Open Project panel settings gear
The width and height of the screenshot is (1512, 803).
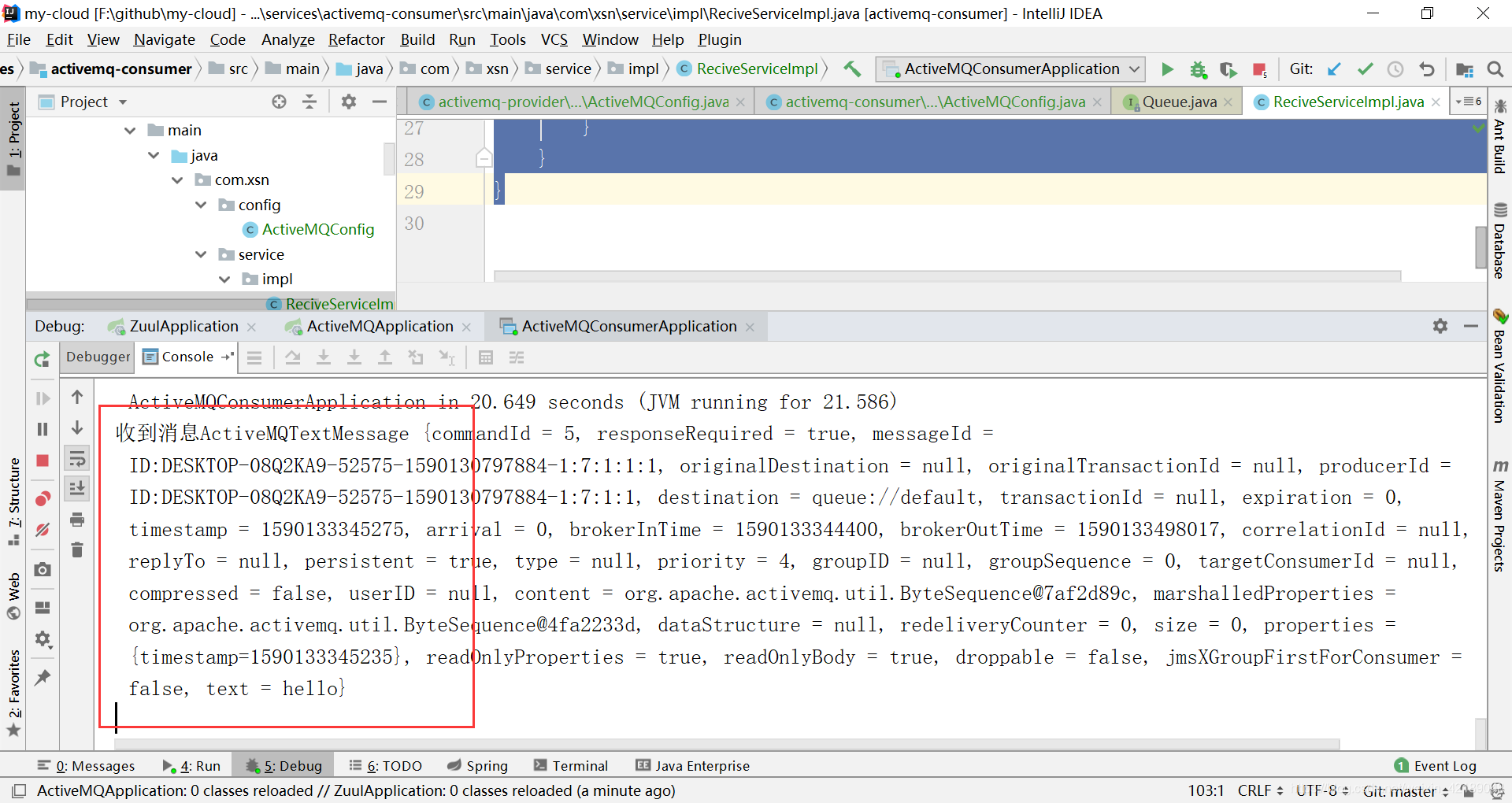pyautogui.click(x=349, y=102)
